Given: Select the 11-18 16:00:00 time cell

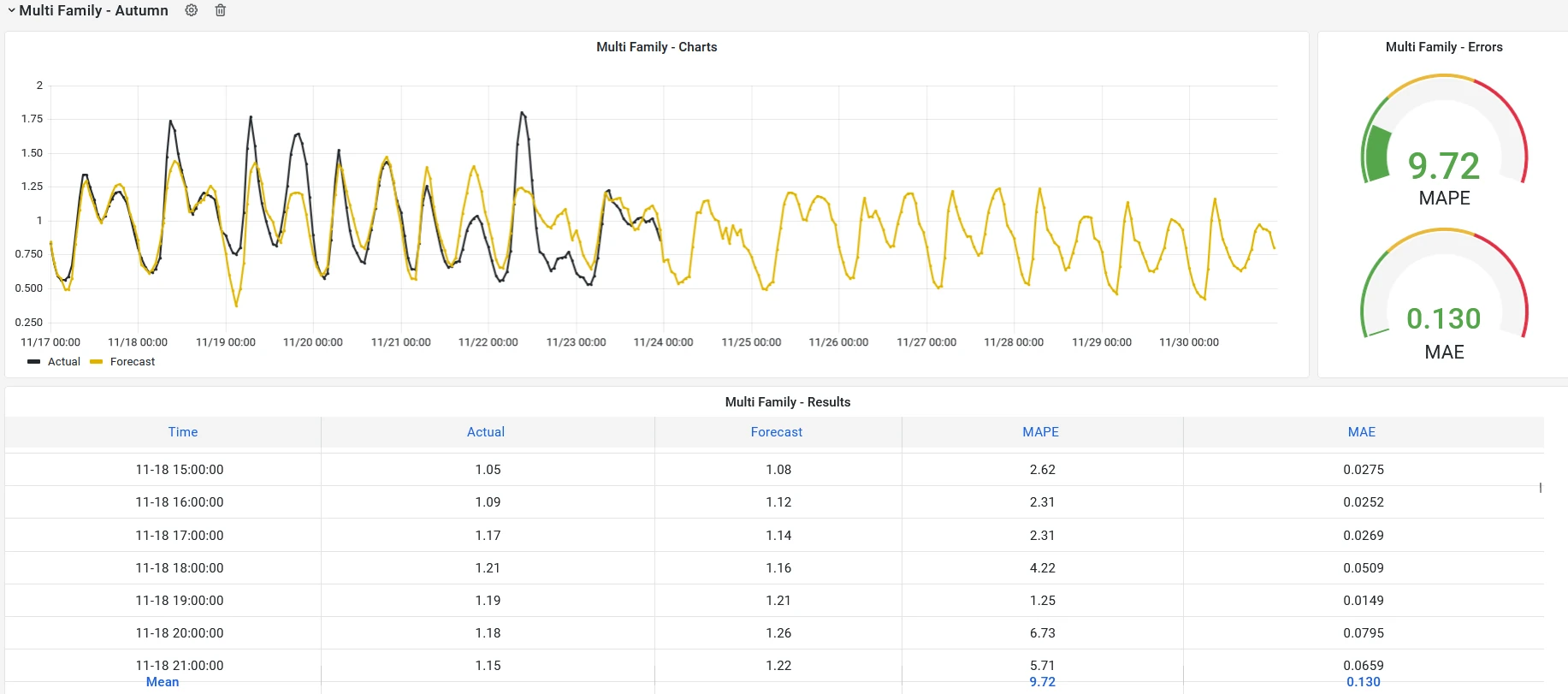Looking at the screenshot, I should tap(180, 502).
